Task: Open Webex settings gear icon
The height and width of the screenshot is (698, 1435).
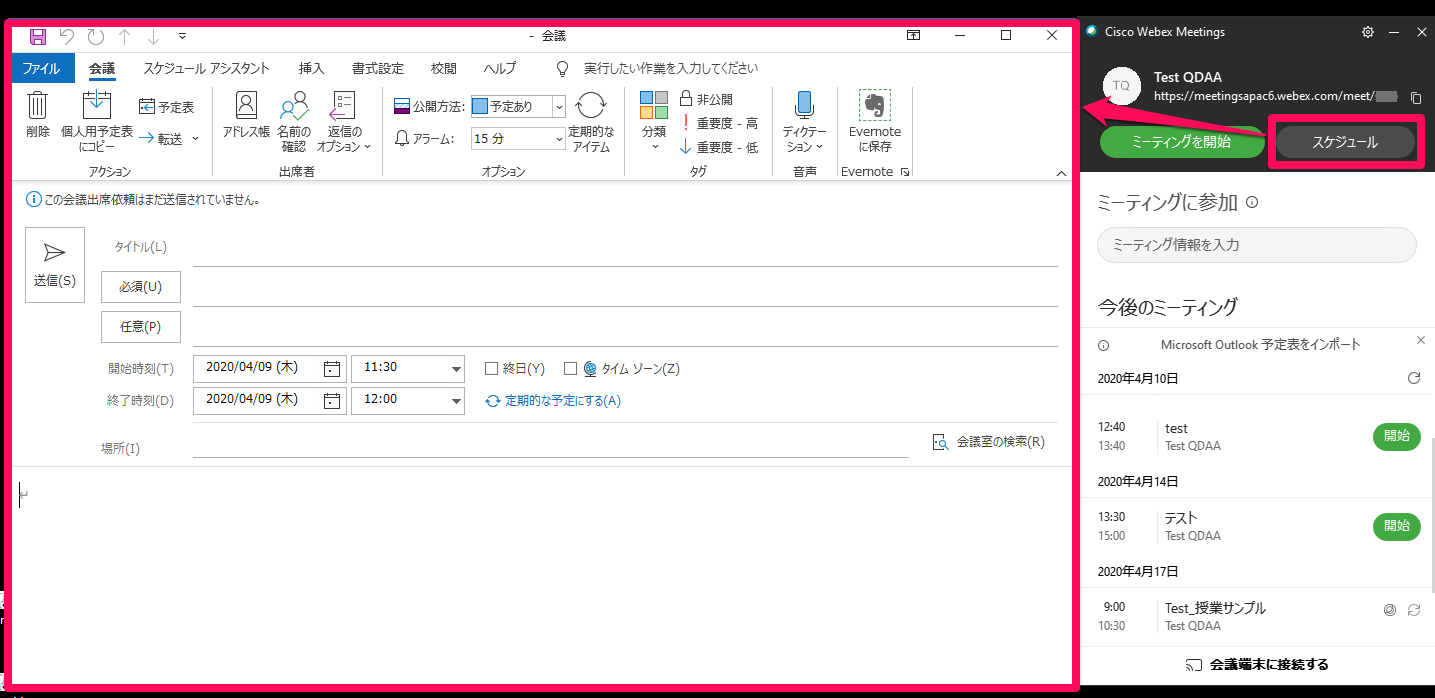Action: (1368, 32)
